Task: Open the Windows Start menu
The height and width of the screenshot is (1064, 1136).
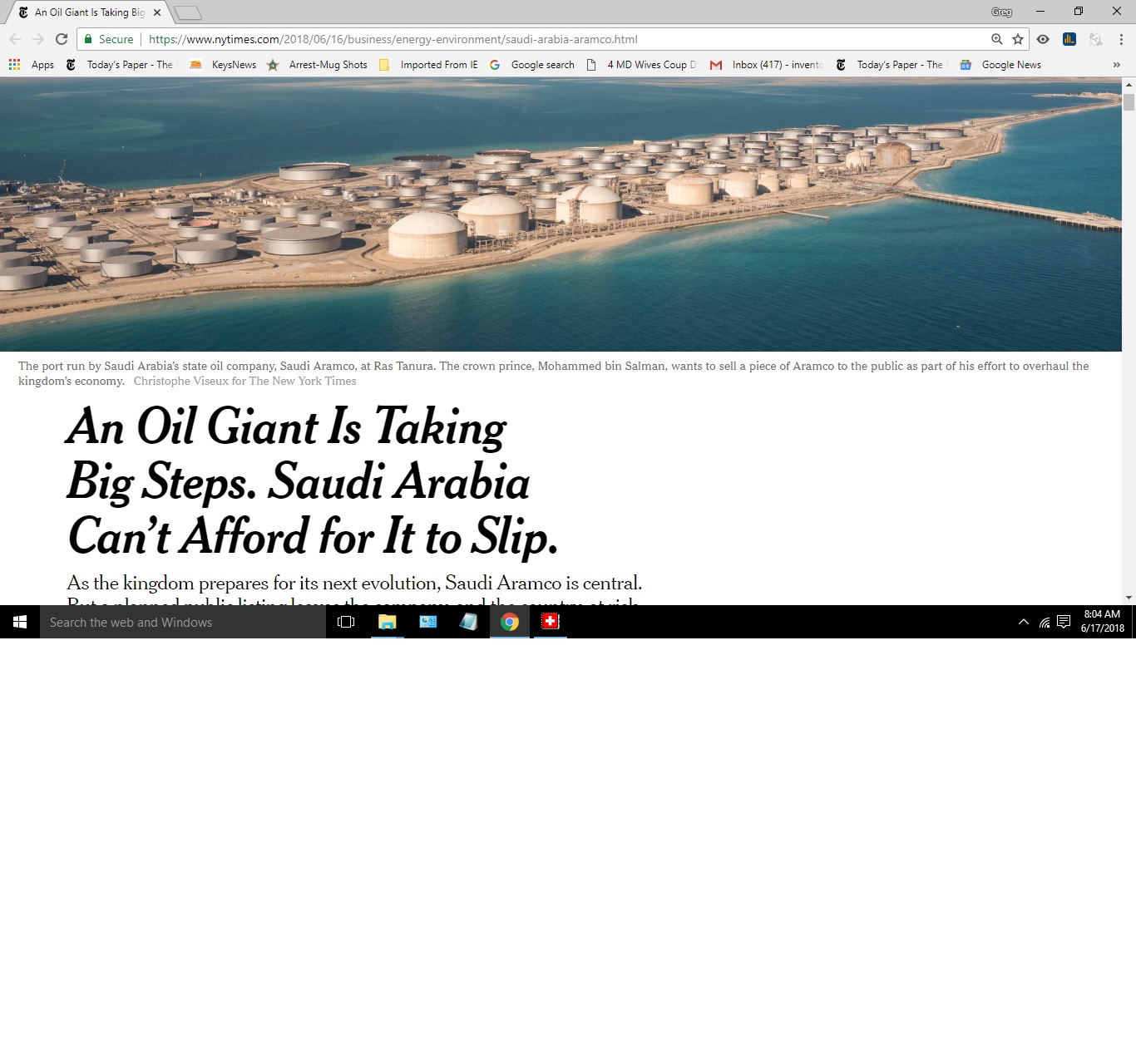Action: (x=20, y=622)
